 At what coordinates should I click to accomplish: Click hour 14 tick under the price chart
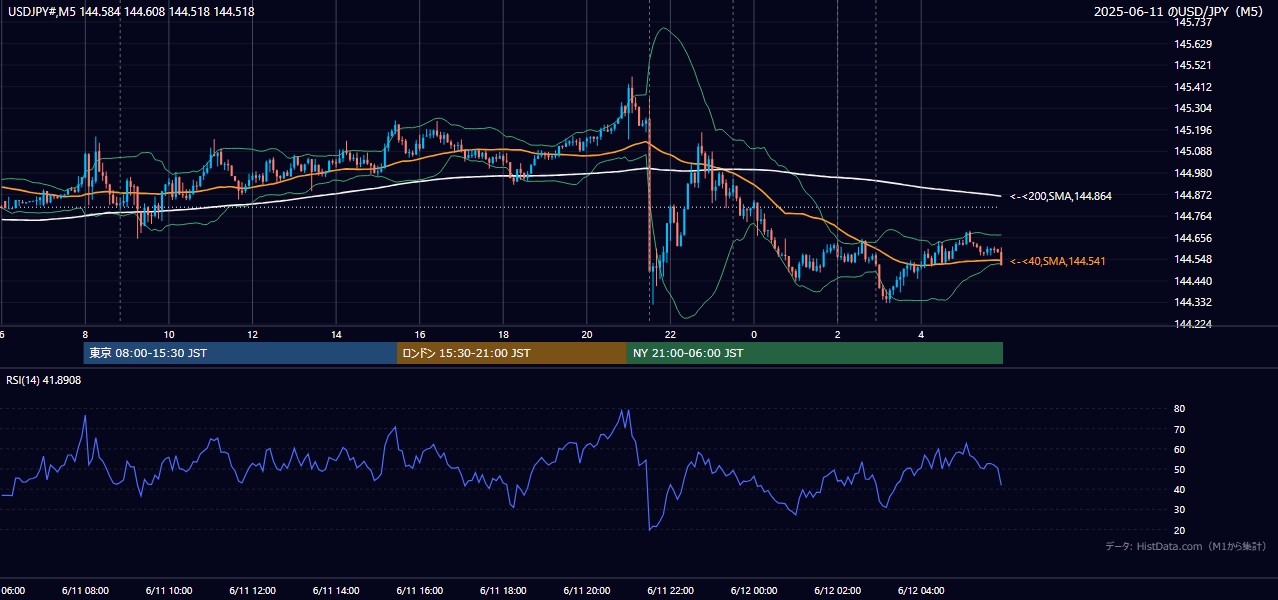click(337, 335)
